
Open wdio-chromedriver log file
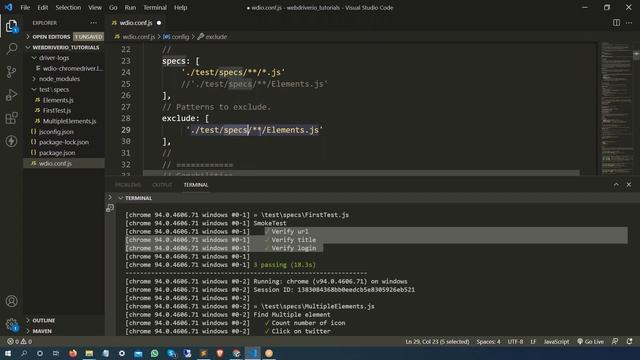tap(64, 69)
